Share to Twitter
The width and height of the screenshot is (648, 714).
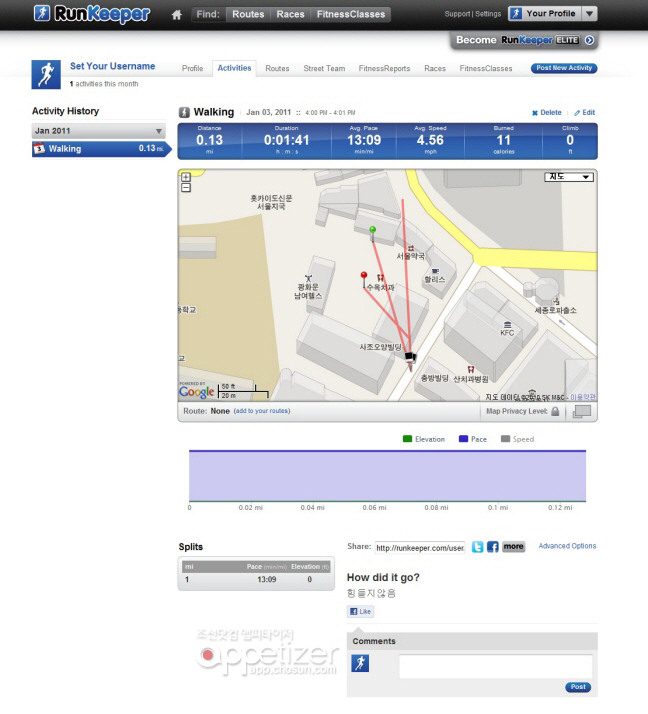coord(477,547)
